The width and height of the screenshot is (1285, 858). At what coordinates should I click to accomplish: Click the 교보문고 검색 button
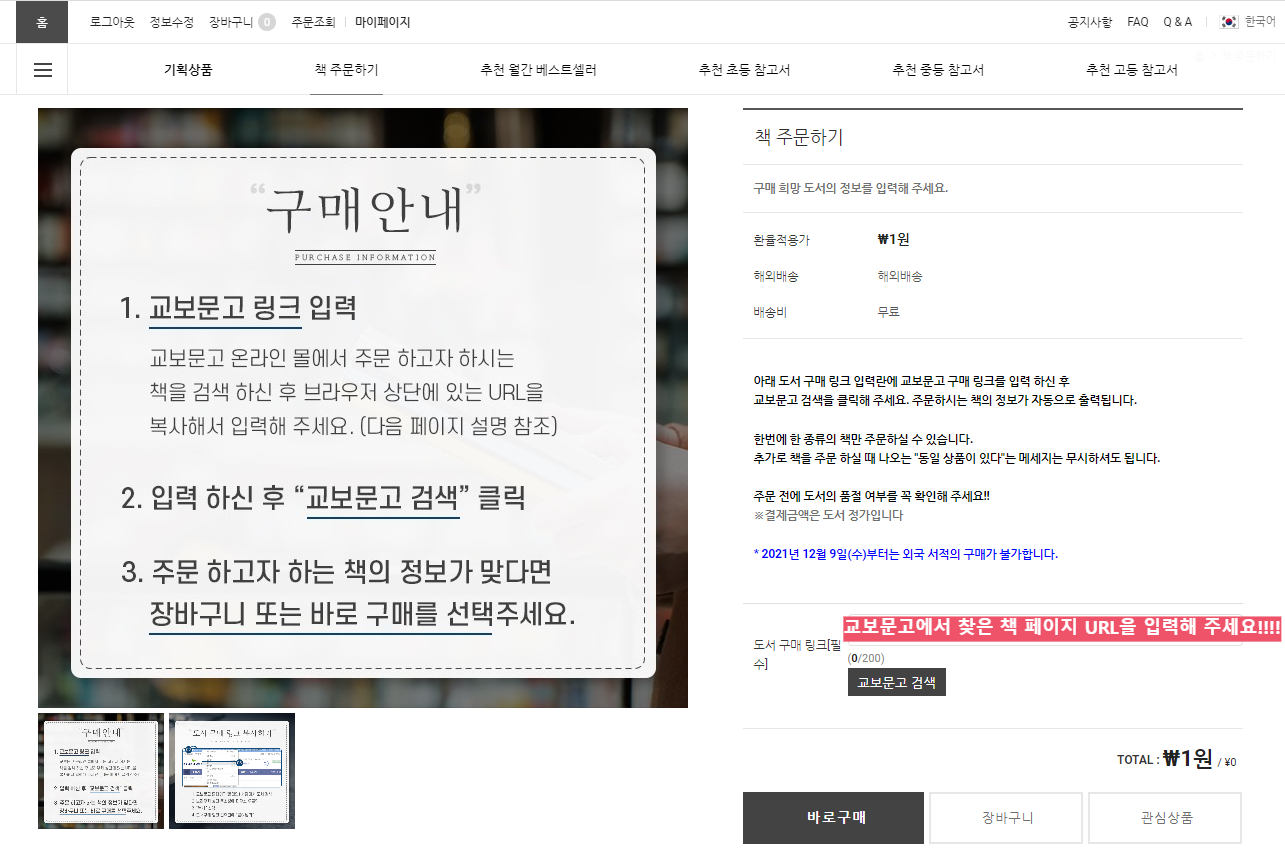click(896, 682)
